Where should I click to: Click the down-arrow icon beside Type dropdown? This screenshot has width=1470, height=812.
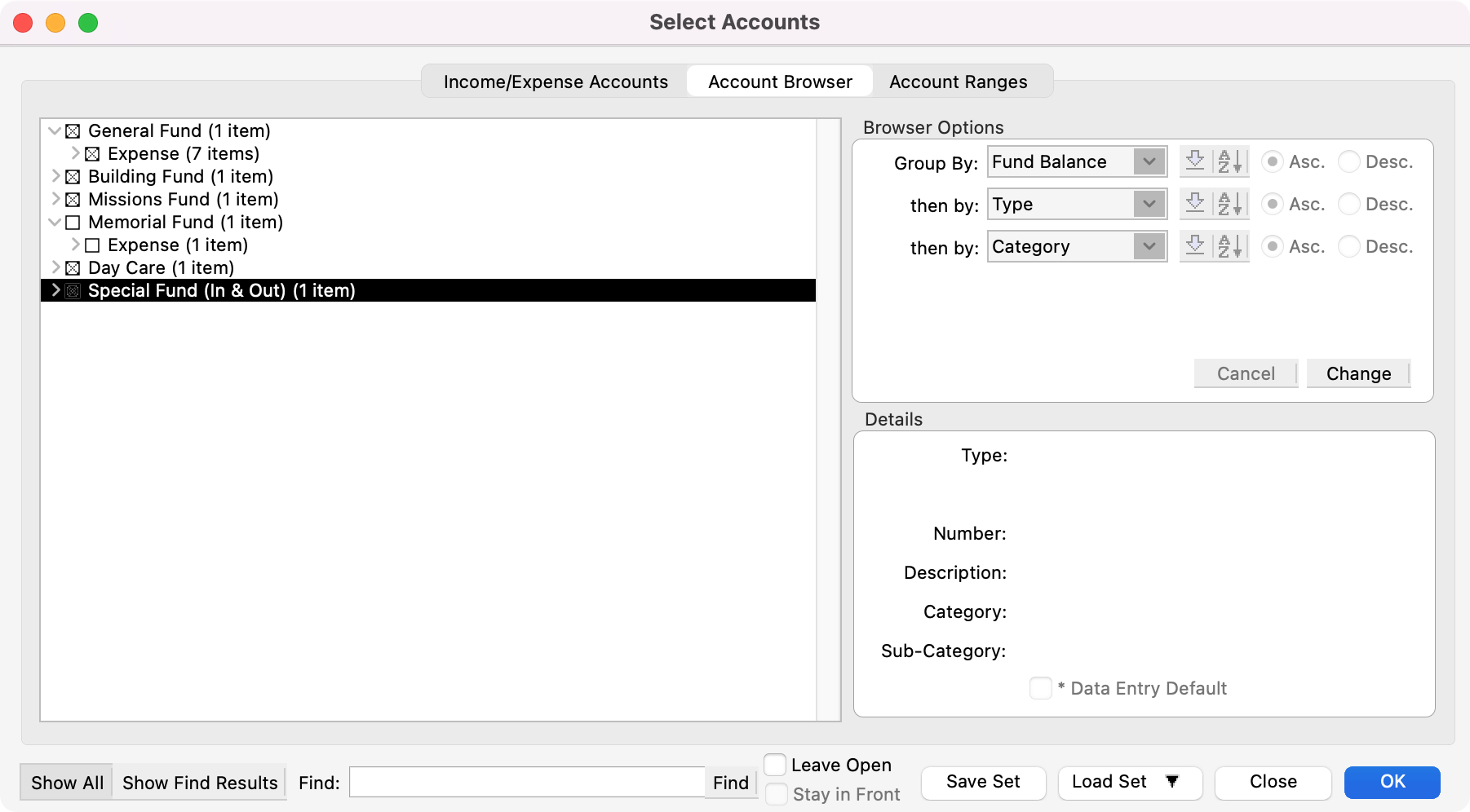coord(1195,204)
